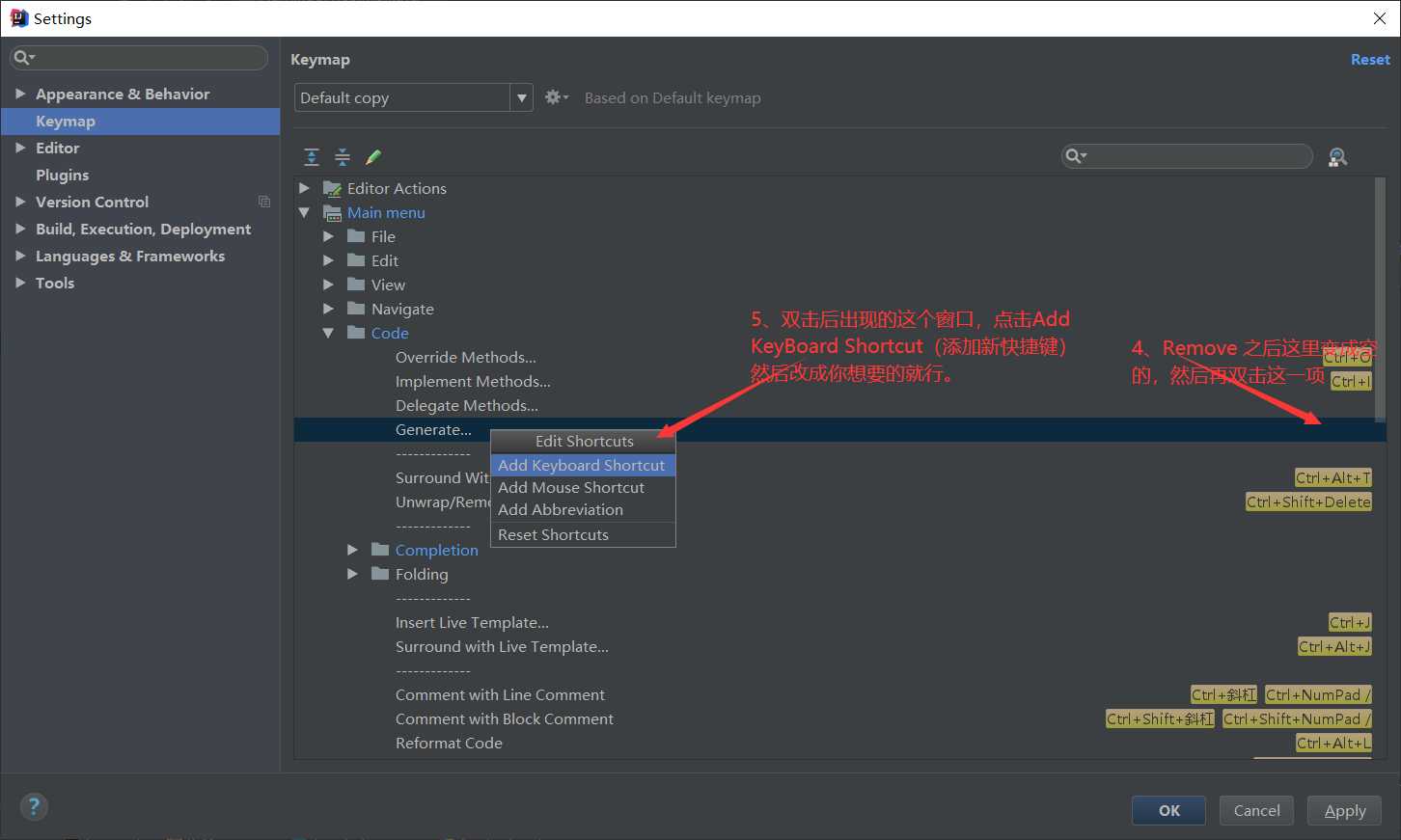This screenshot has height=840, width=1401.
Task: Select Comment with Block Comment action
Action: (504, 718)
